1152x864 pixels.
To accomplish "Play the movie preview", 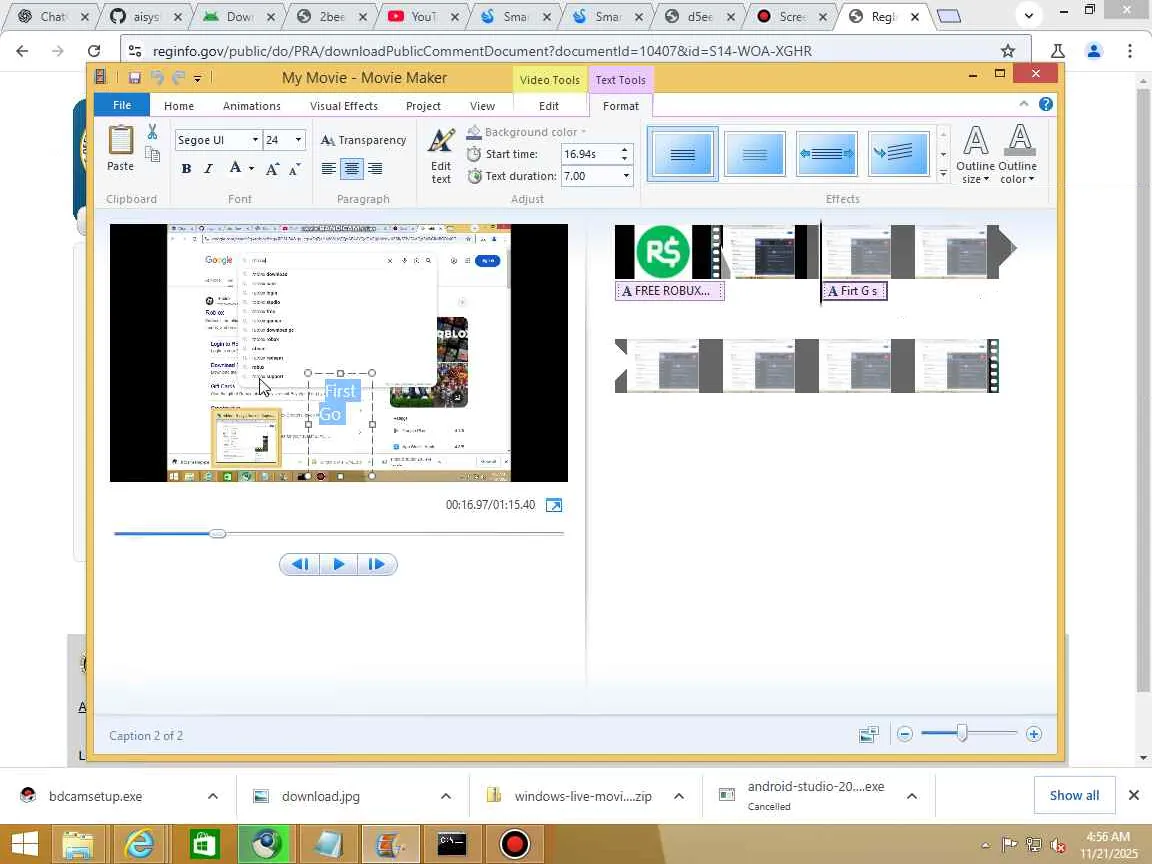I will pos(338,564).
